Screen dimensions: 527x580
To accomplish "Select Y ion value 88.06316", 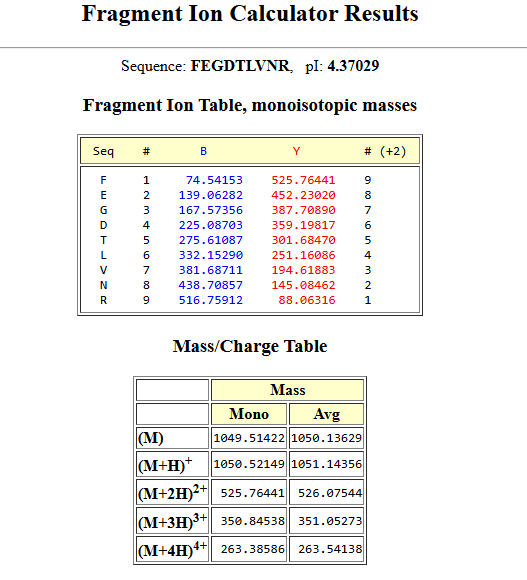I will pos(307,300).
